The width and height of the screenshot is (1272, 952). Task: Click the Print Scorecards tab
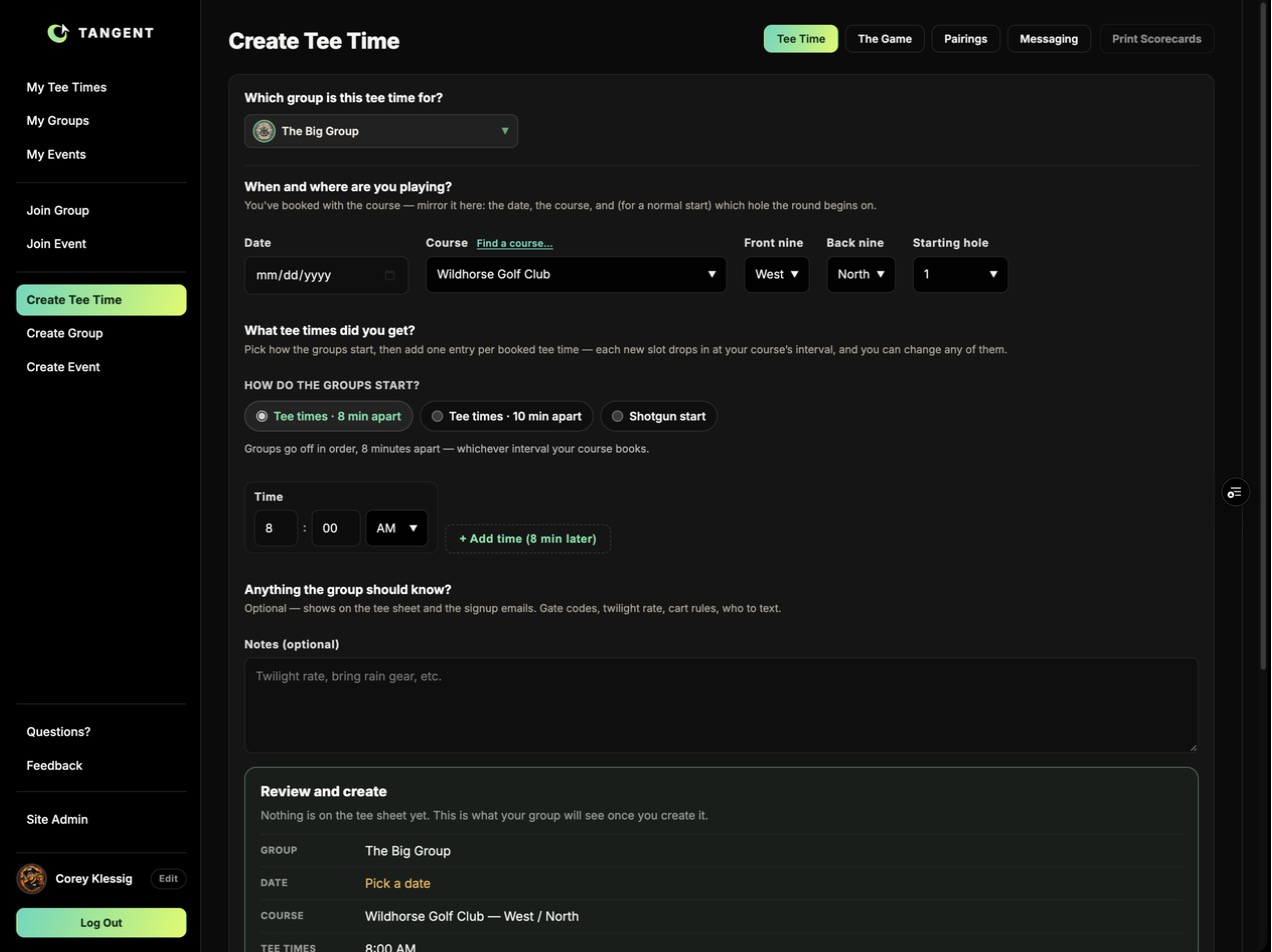point(1157,39)
